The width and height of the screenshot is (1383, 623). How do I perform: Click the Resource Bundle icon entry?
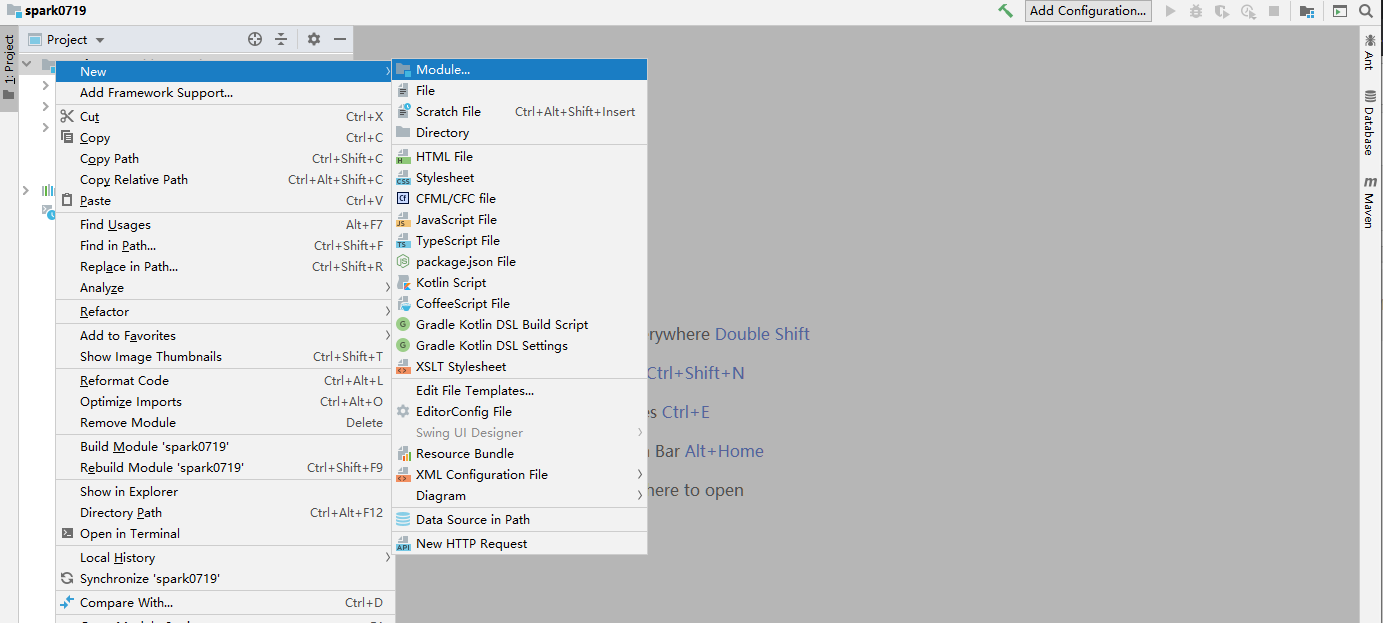(403, 454)
